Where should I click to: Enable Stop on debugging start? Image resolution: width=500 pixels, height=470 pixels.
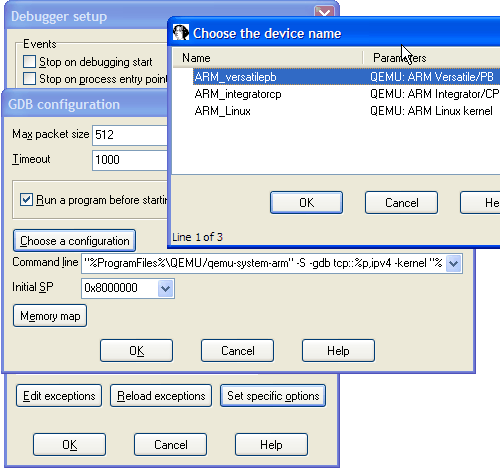29,62
